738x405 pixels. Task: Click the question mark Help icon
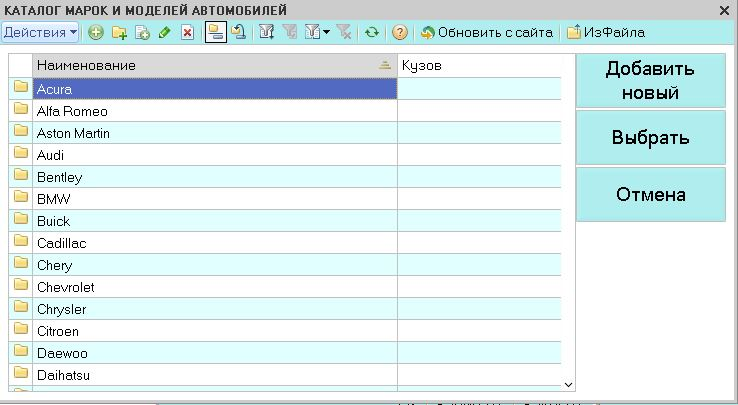(x=400, y=32)
